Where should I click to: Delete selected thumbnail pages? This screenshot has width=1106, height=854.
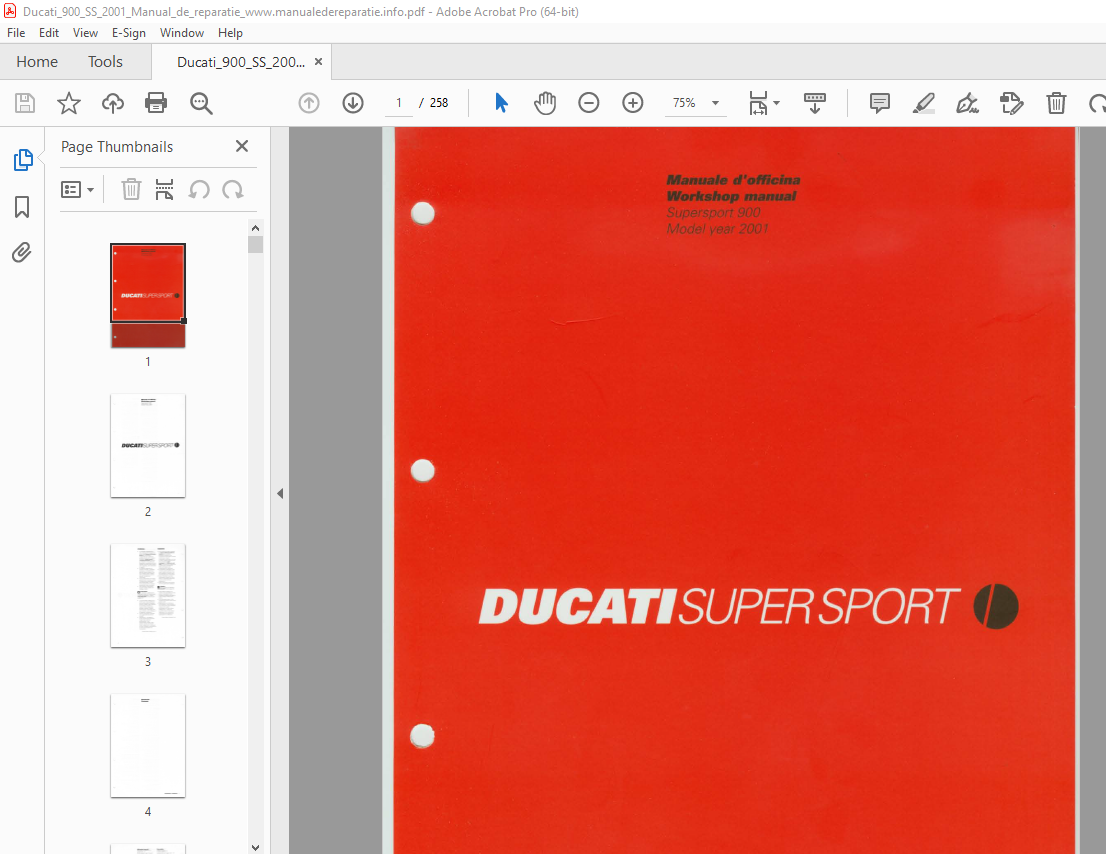pos(131,190)
